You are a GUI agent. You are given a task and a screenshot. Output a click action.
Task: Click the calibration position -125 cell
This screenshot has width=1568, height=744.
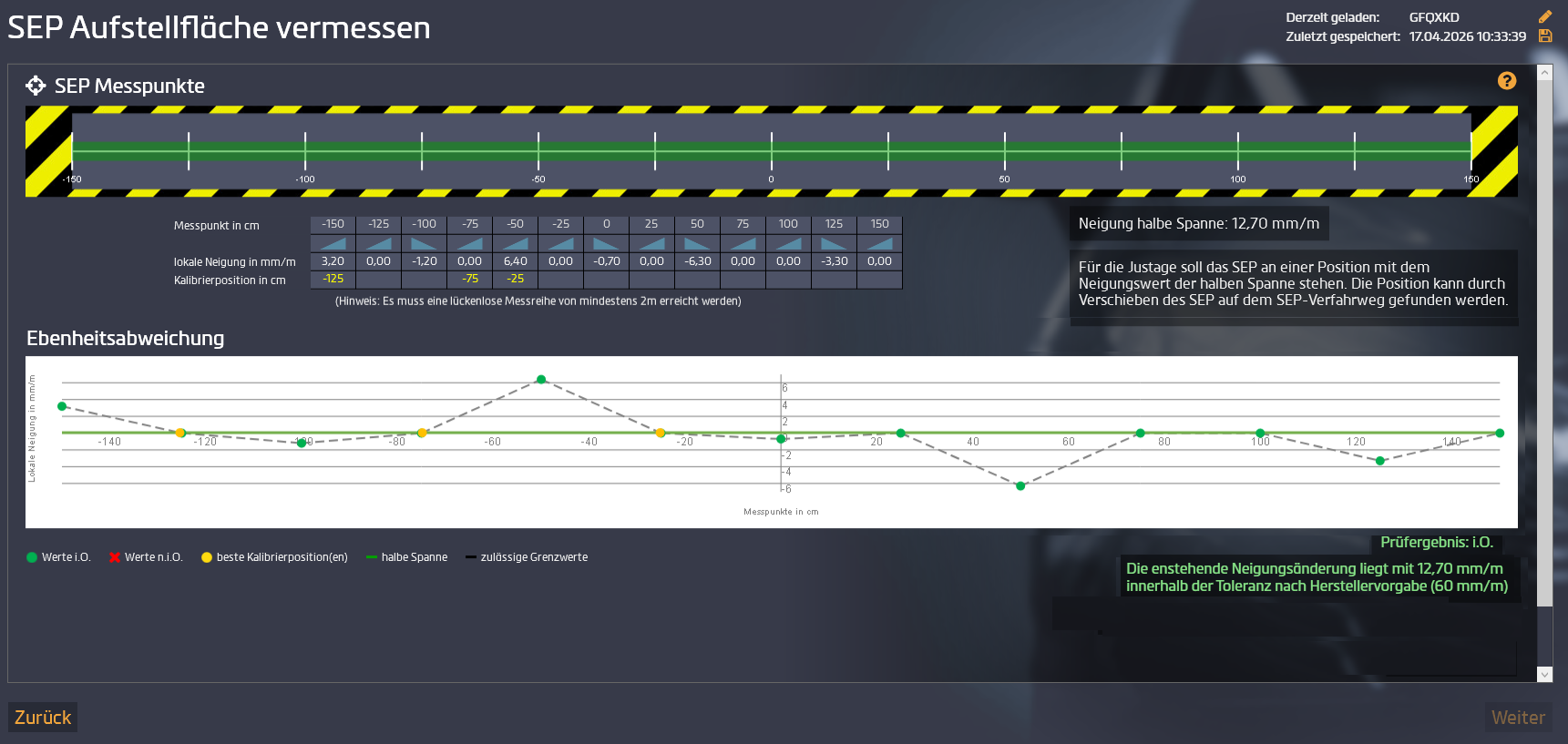pyautogui.click(x=333, y=280)
